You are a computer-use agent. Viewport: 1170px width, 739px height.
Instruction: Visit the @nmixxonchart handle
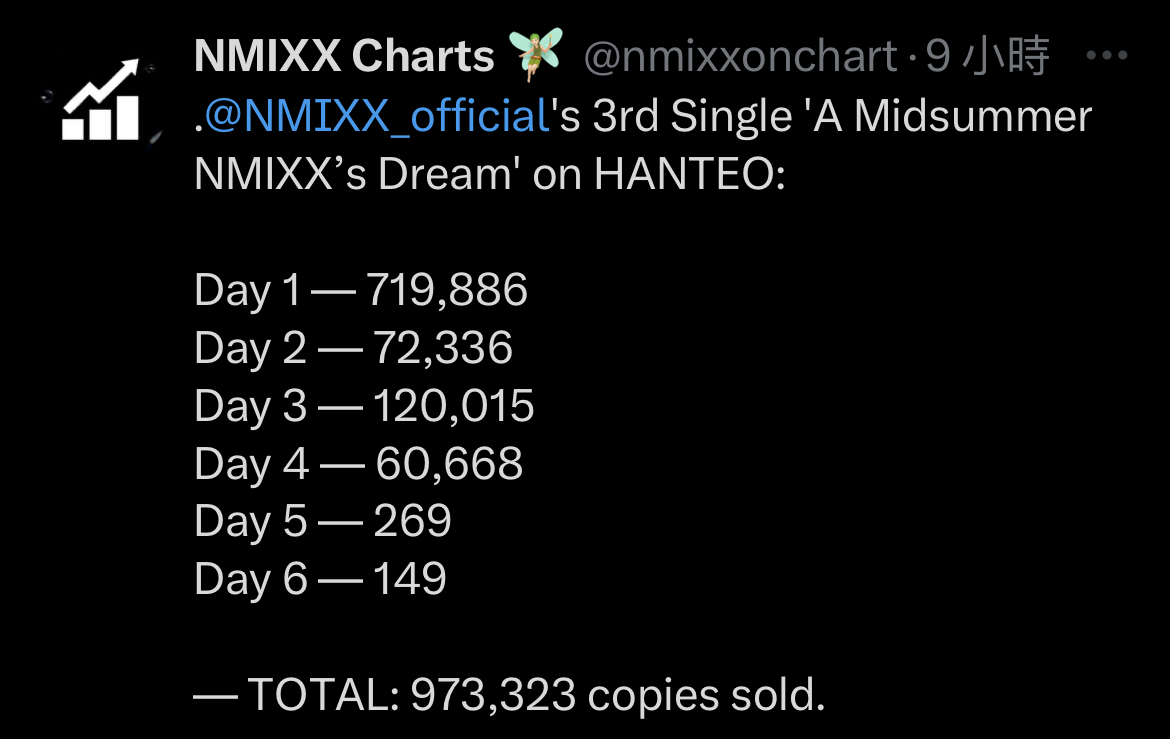tap(740, 56)
